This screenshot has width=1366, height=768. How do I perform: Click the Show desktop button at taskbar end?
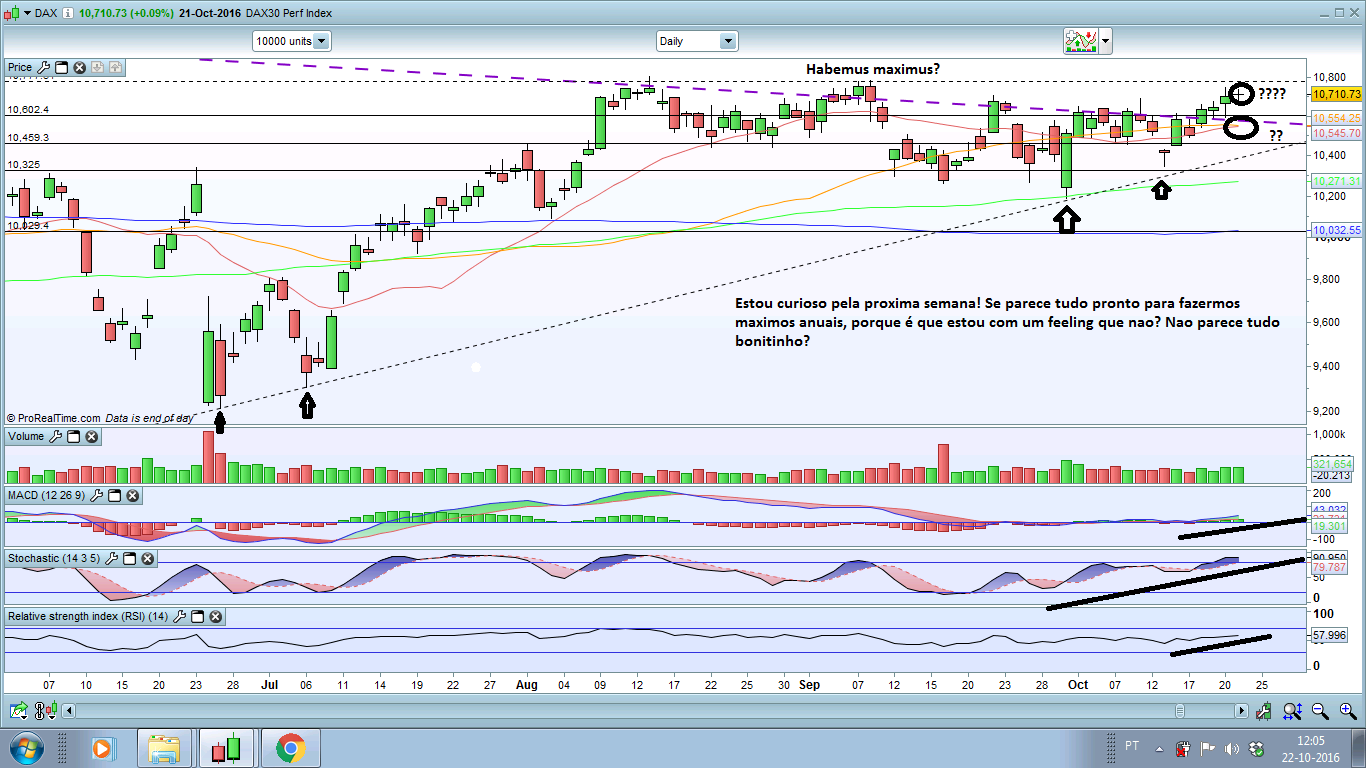[x=1359, y=748]
